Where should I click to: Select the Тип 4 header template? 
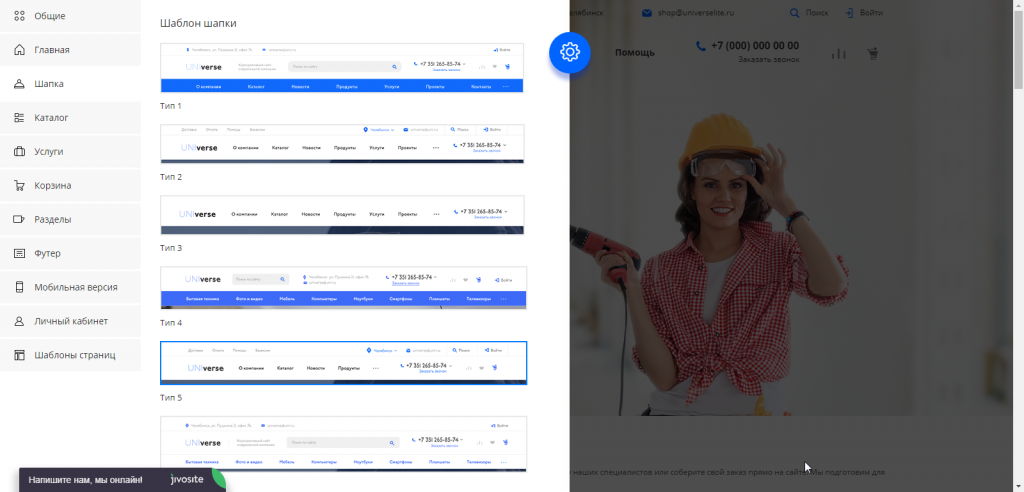[343, 287]
